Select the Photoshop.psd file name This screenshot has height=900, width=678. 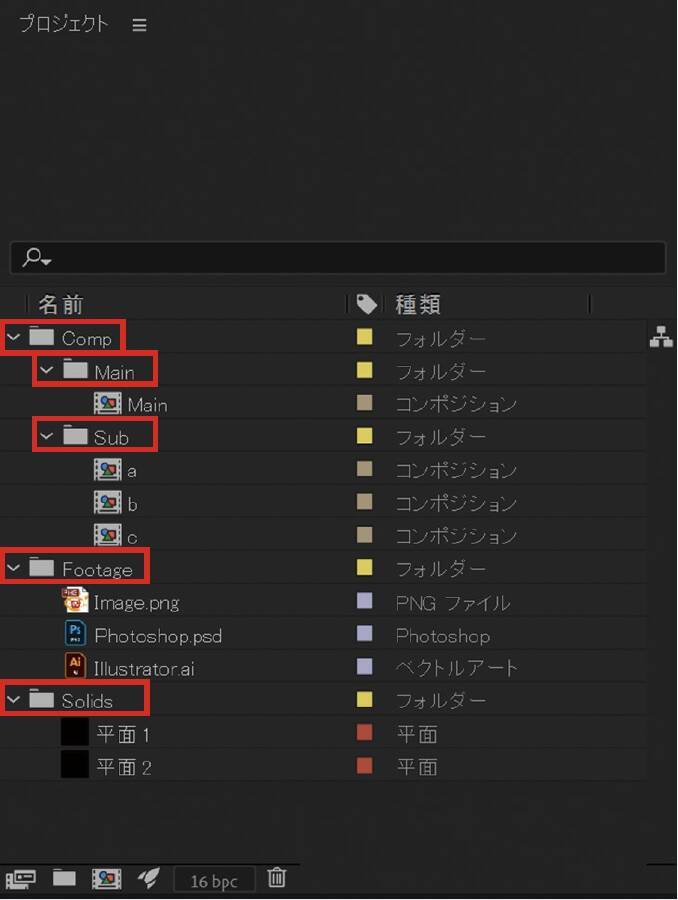(158, 636)
